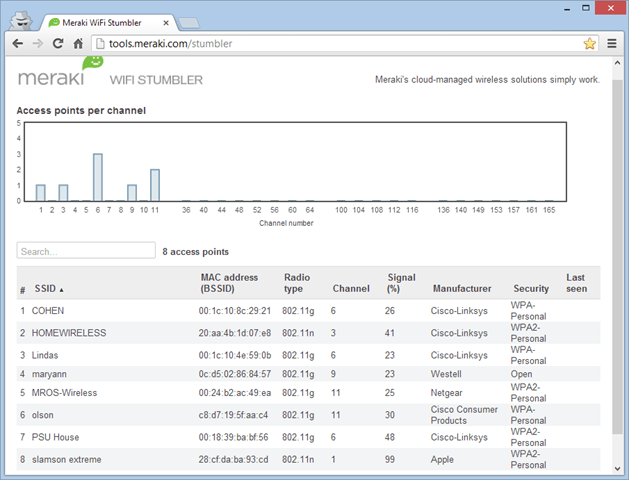Select the maryann SSID
This screenshot has height=480, width=629.
(x=49, y=374)
